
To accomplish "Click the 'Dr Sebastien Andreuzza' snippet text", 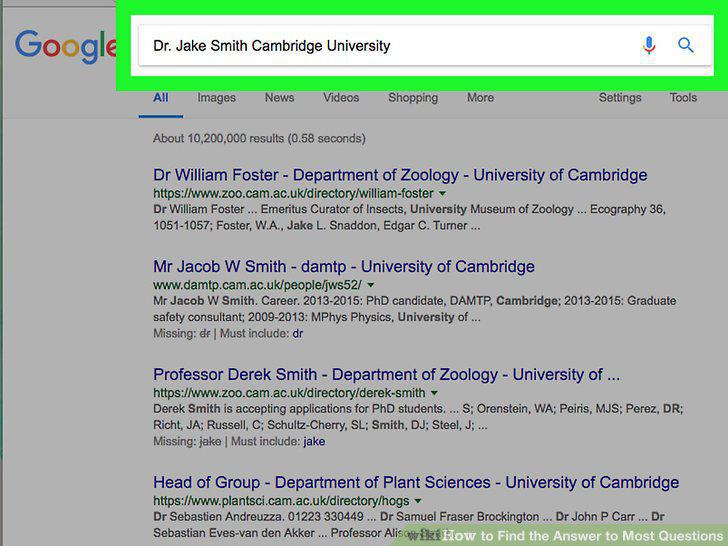I will click(x=217, y=516).
